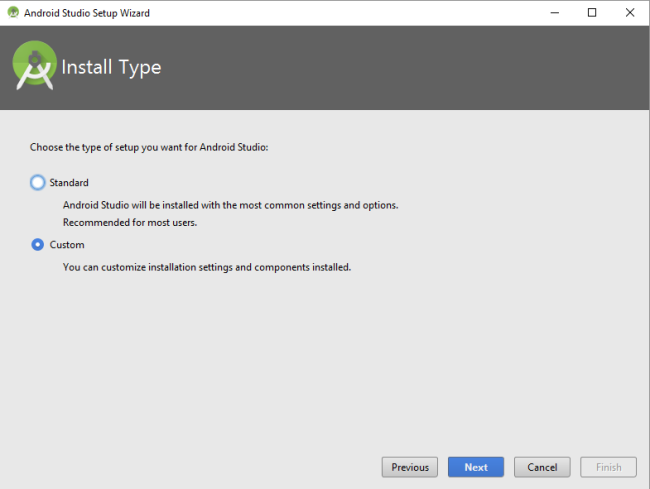Click the "most common settings and options" description
650x489 pixels.
(230, 205)
